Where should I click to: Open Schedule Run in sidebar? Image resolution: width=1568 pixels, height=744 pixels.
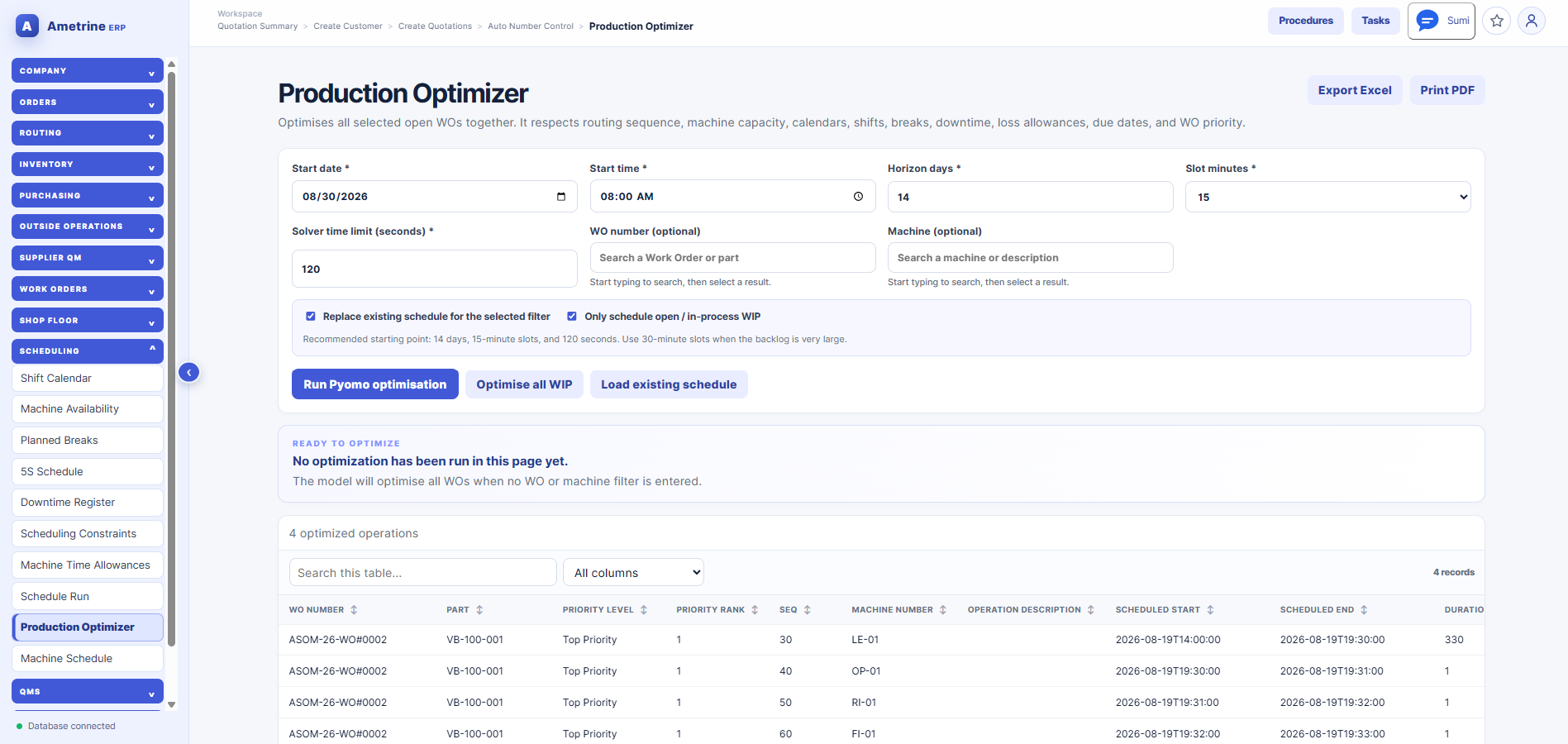(x=88, y=596)
